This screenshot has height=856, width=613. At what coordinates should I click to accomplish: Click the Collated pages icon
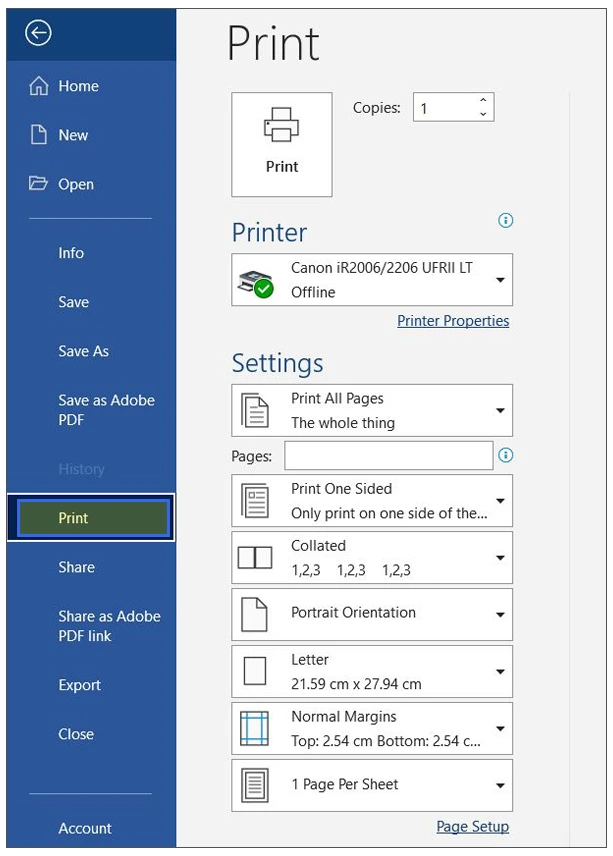click(255, 557)
